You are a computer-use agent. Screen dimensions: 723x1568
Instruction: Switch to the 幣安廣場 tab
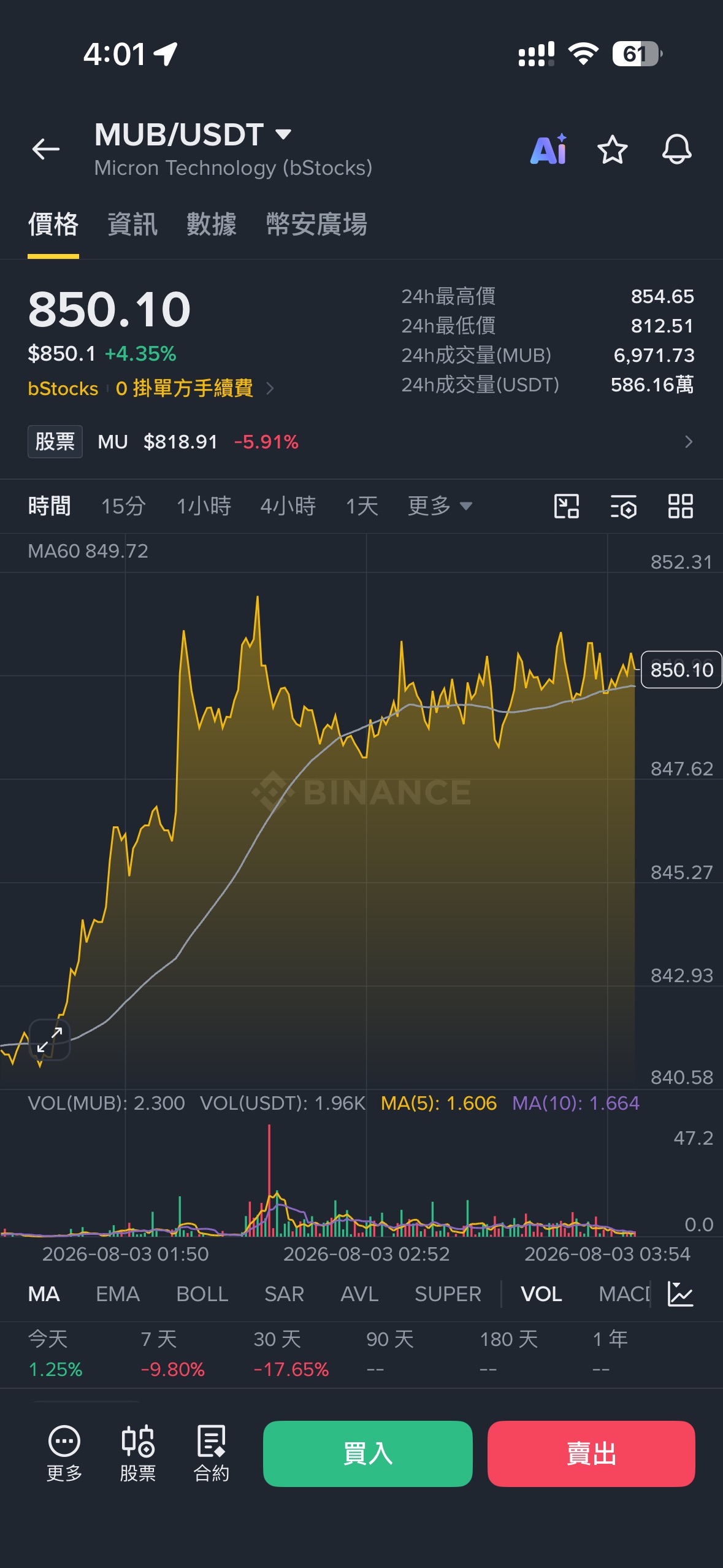(x=316, y=225)
